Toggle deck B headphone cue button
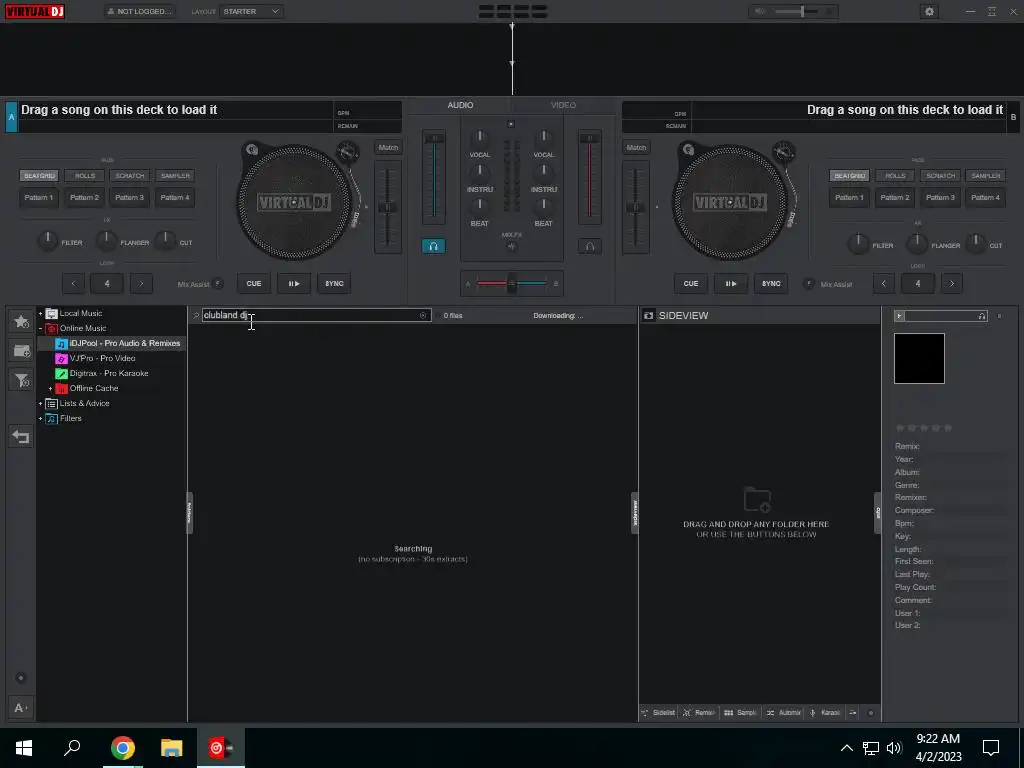The image size is (1024, 768). [590, 246]
